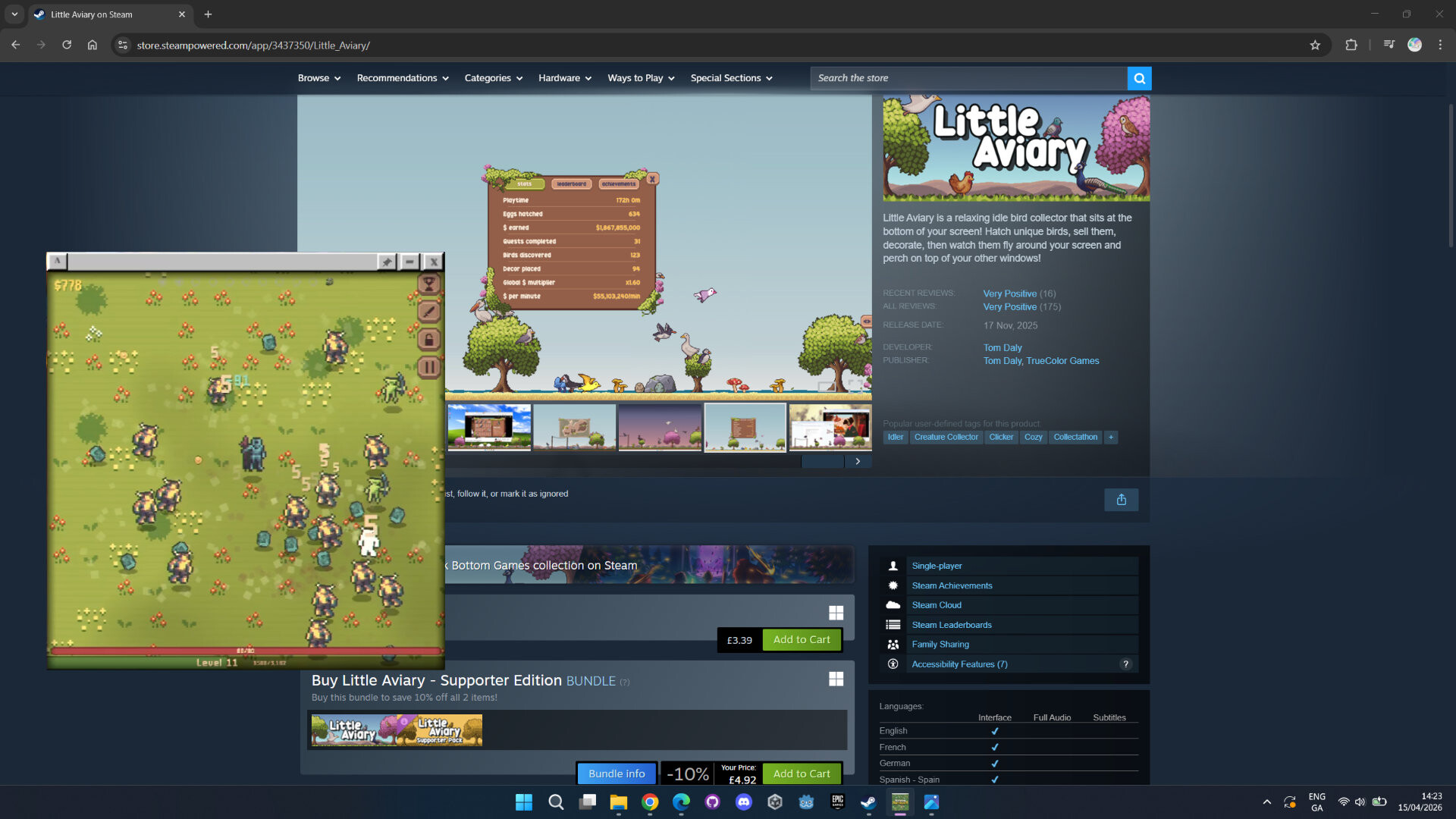The image size is (1456, 819).
Task: Open a new browser tab
Action: click(x=208, y=14)
